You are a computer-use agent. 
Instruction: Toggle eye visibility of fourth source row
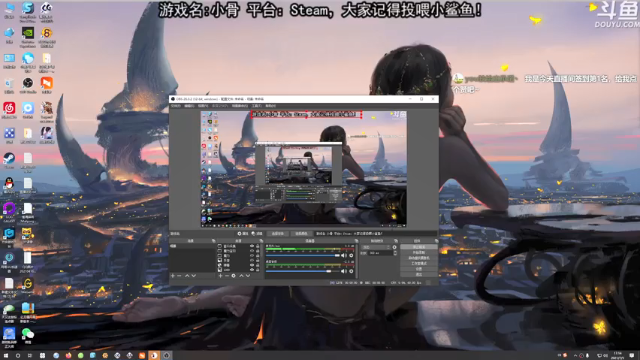tap(252, 260)
